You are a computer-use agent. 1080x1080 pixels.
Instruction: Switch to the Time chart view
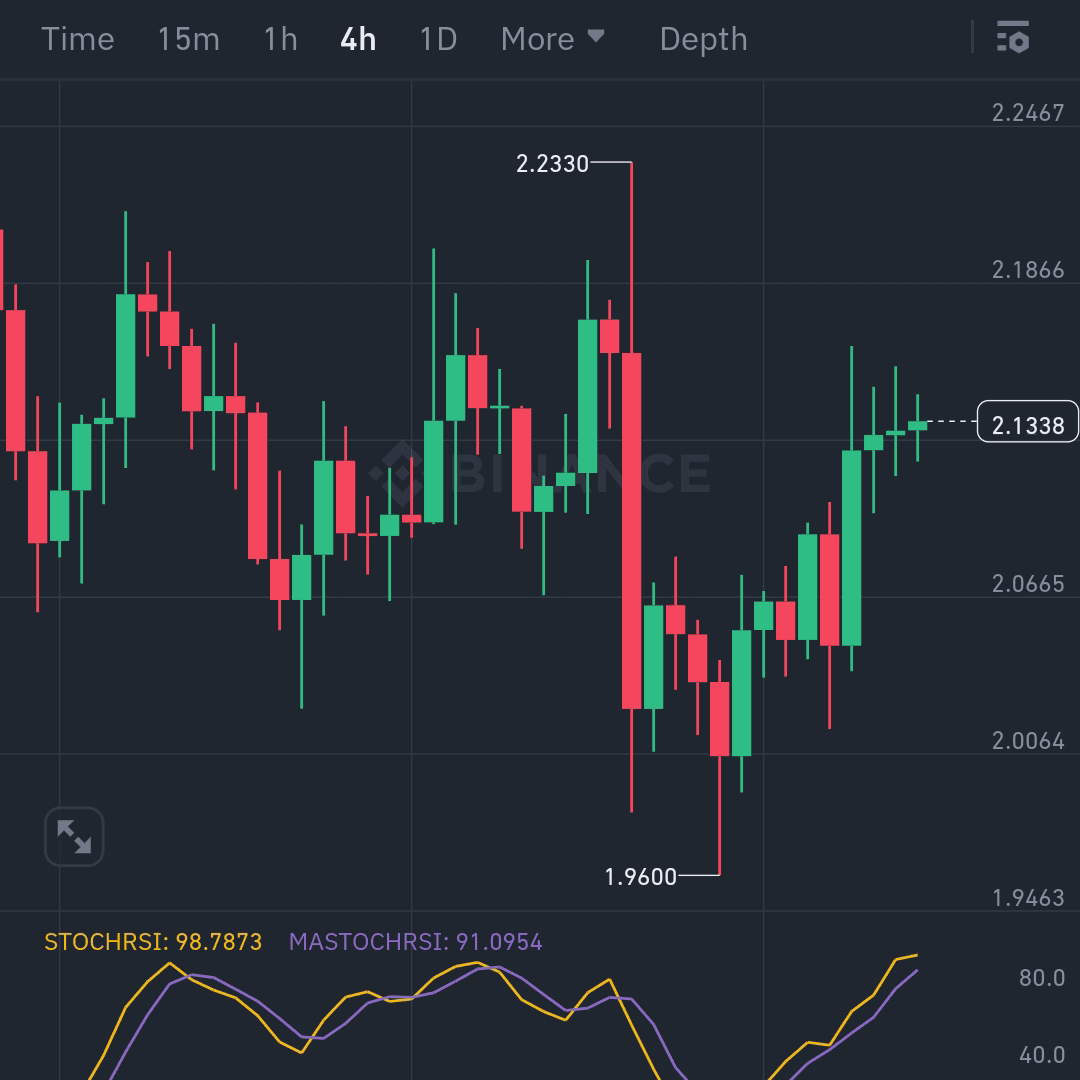[x=78, y=39]
